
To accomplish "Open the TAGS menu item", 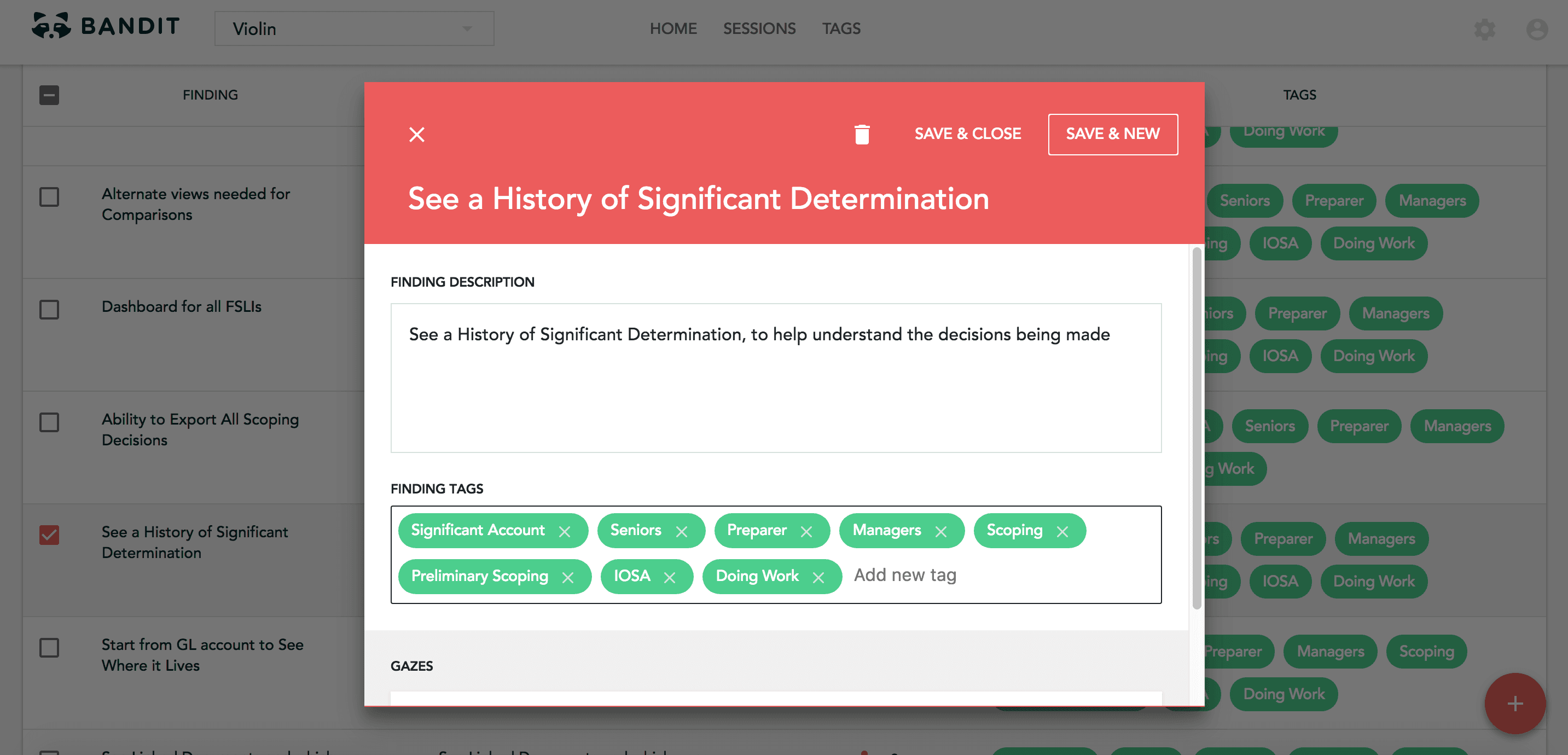I will point(841,28).
